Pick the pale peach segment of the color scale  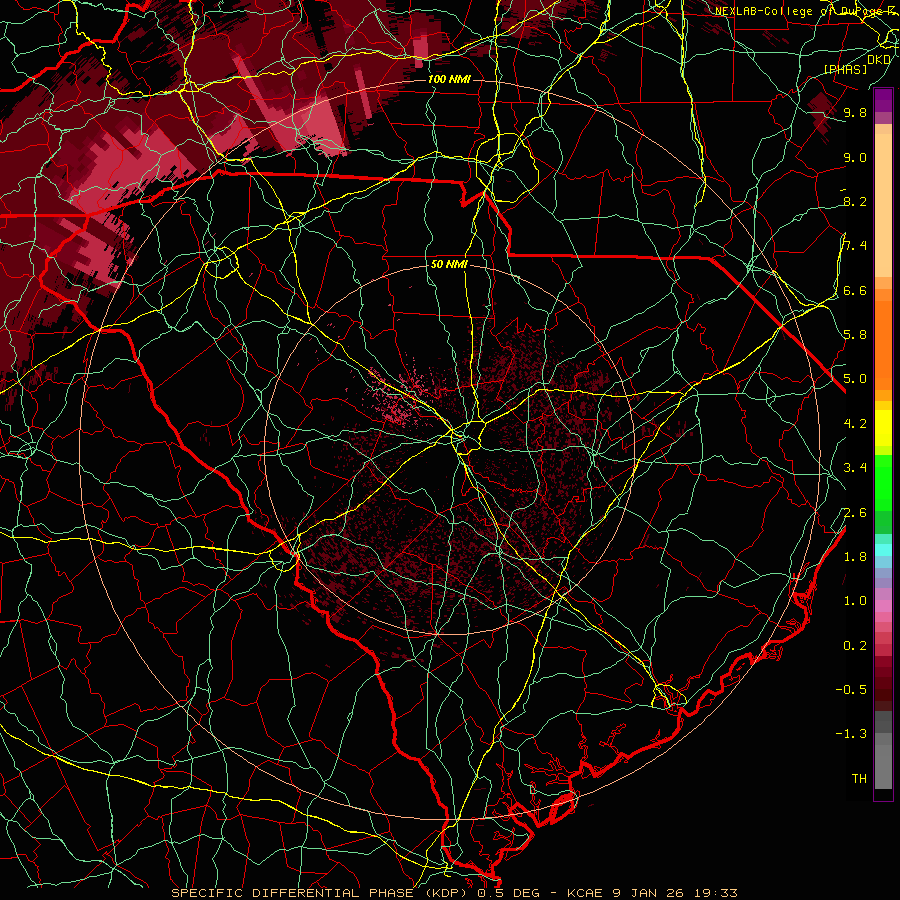pos(883,205)
